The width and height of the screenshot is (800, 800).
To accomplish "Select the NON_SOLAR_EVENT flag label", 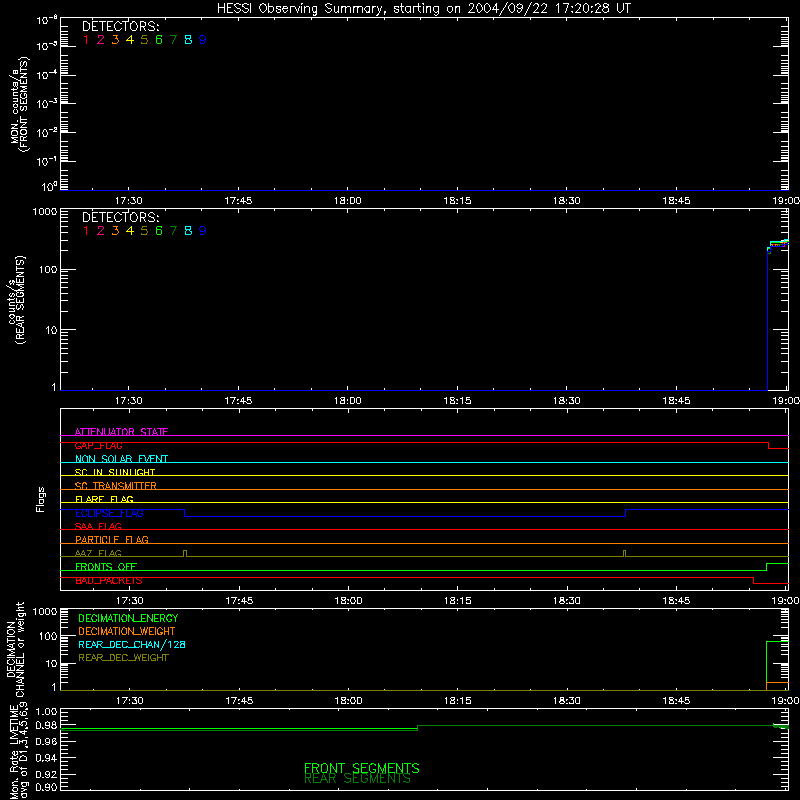I will point(121,459).
